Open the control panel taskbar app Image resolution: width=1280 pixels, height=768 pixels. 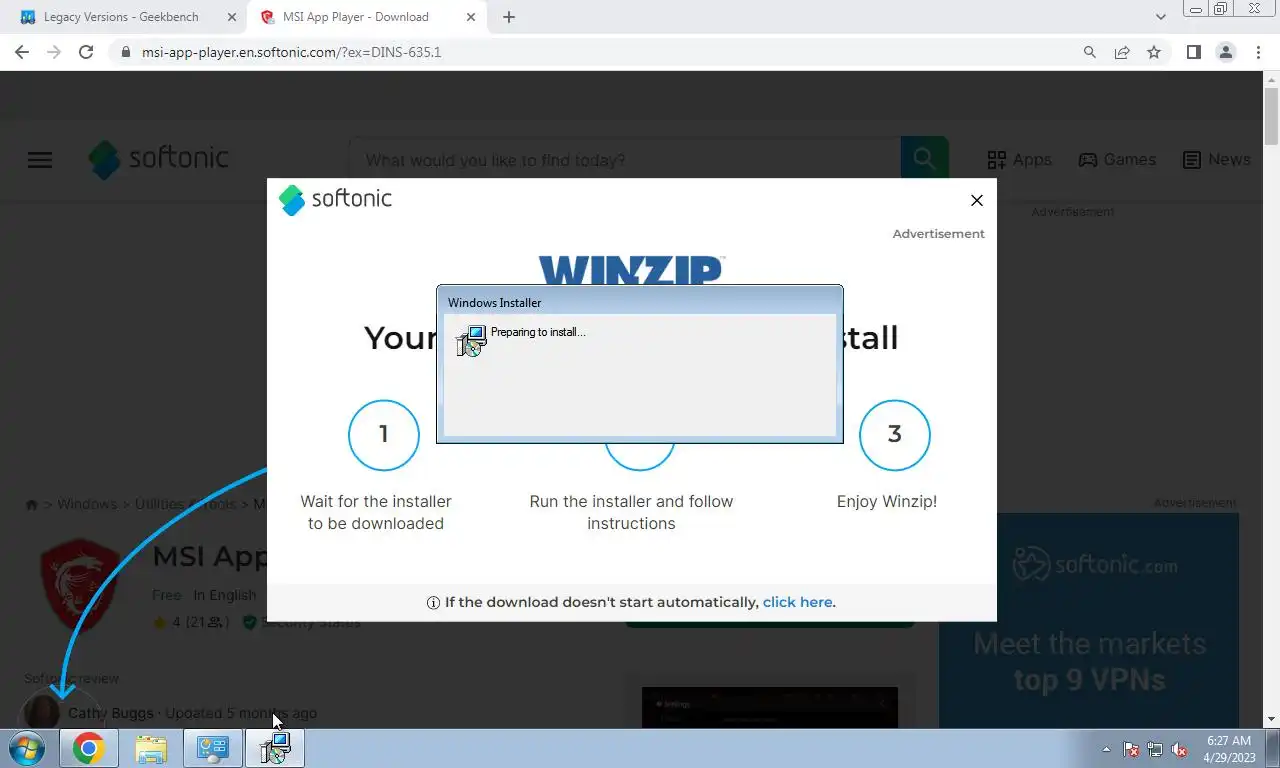click(213, 748)
